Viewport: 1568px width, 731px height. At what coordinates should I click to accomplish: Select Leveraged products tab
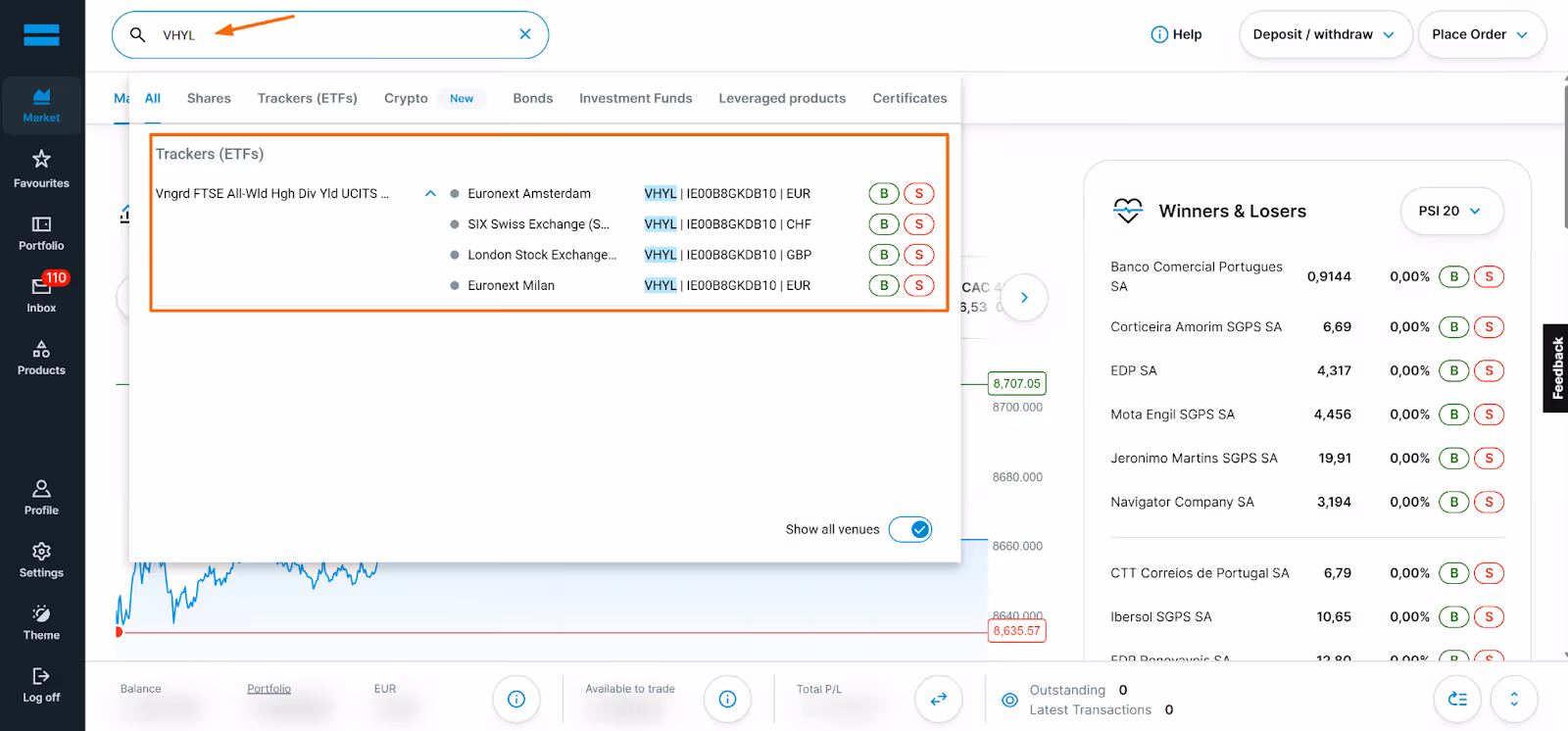[x=782, y=98]
